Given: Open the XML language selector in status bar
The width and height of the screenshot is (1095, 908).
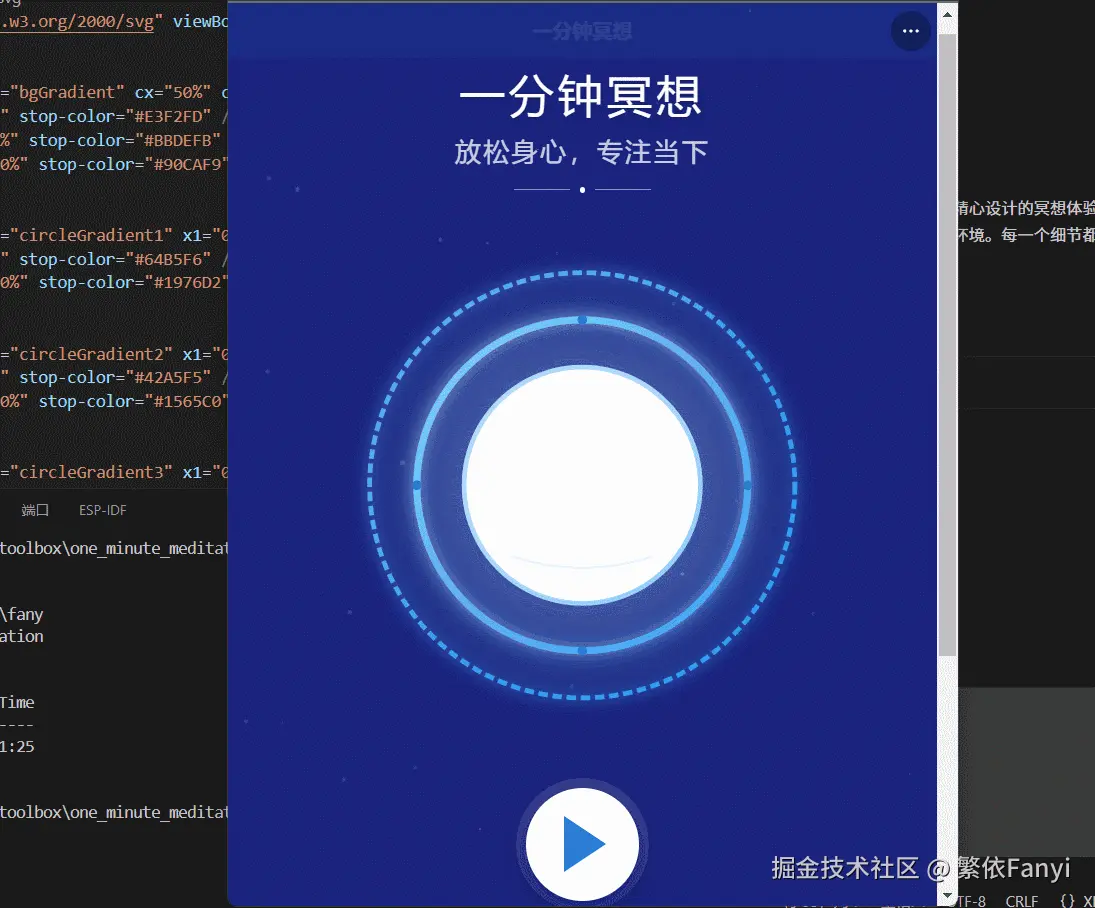Looking at the screenshot, I should (x=1088, y=901).
